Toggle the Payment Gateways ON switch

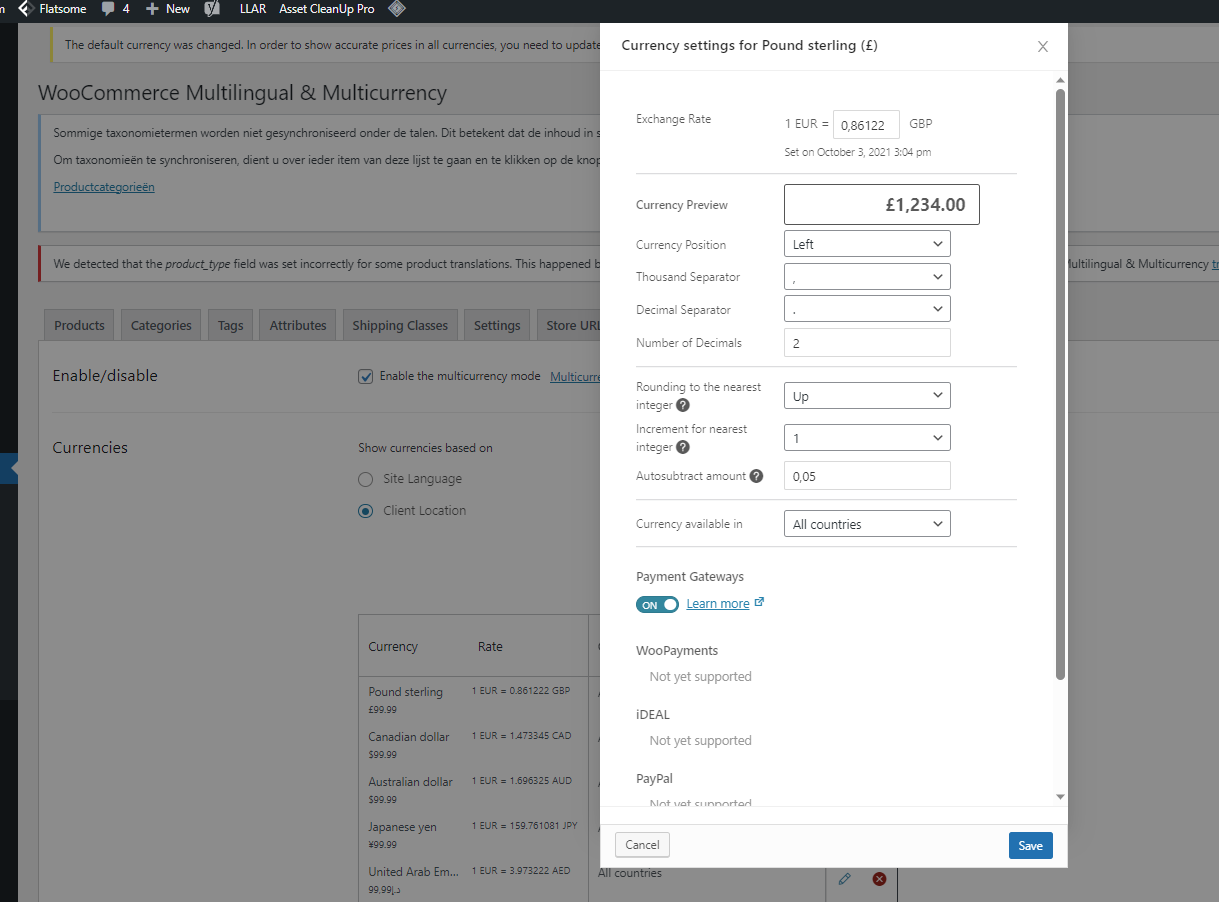tap(657, 604)
